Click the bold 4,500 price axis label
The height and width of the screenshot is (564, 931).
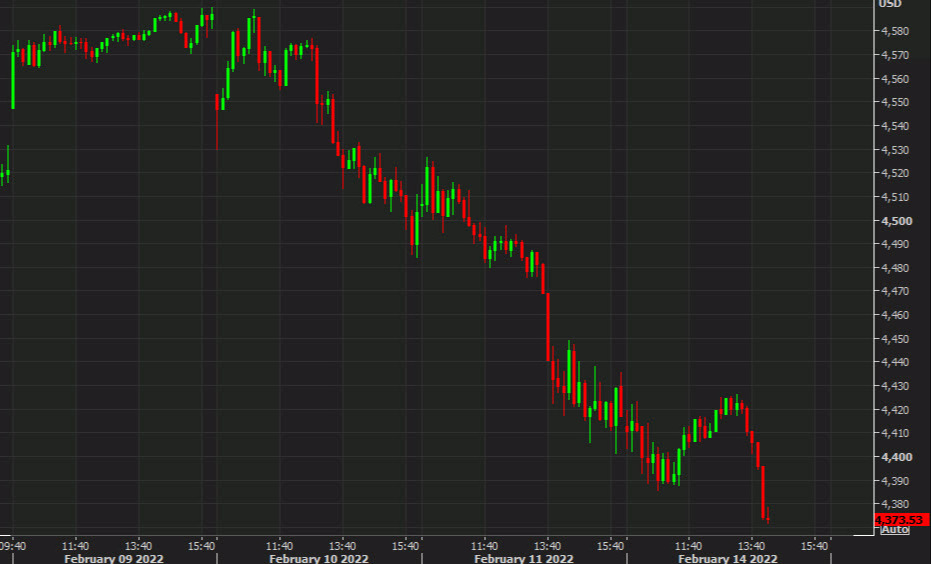coord(897,221)
